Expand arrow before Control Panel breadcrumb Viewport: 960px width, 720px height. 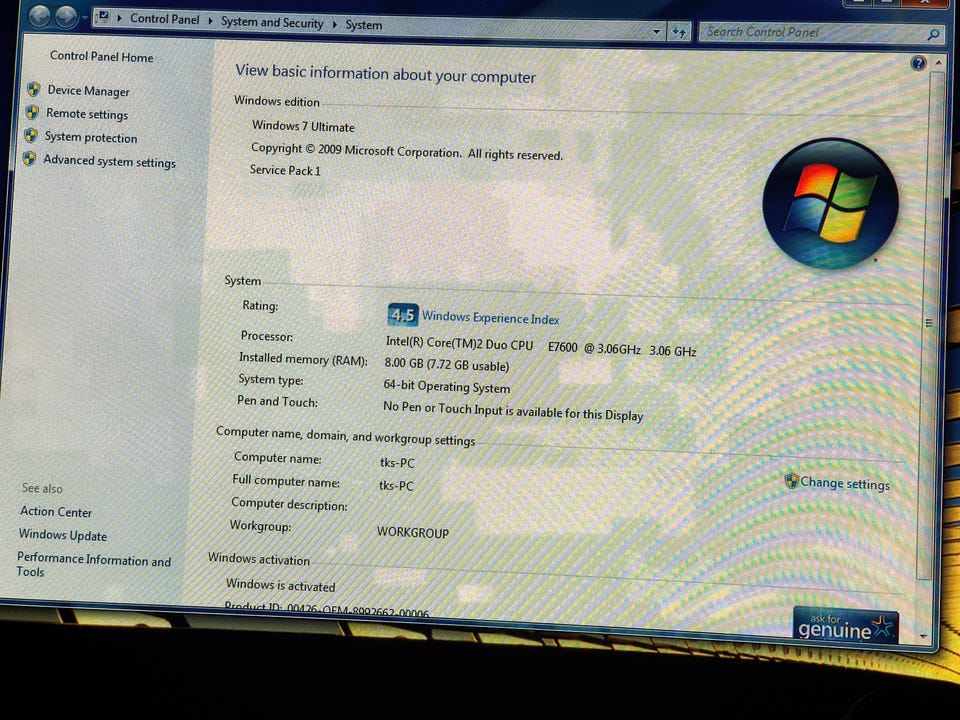click(119, 18)
